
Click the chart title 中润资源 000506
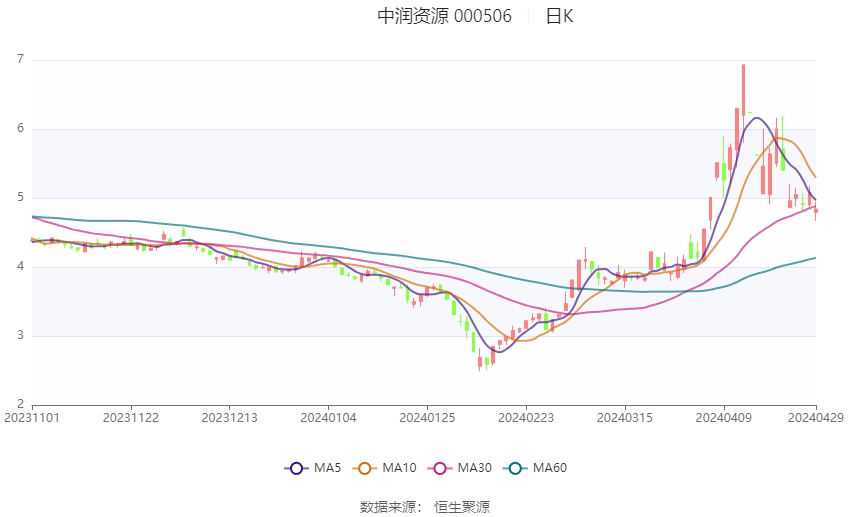(445, 16)
